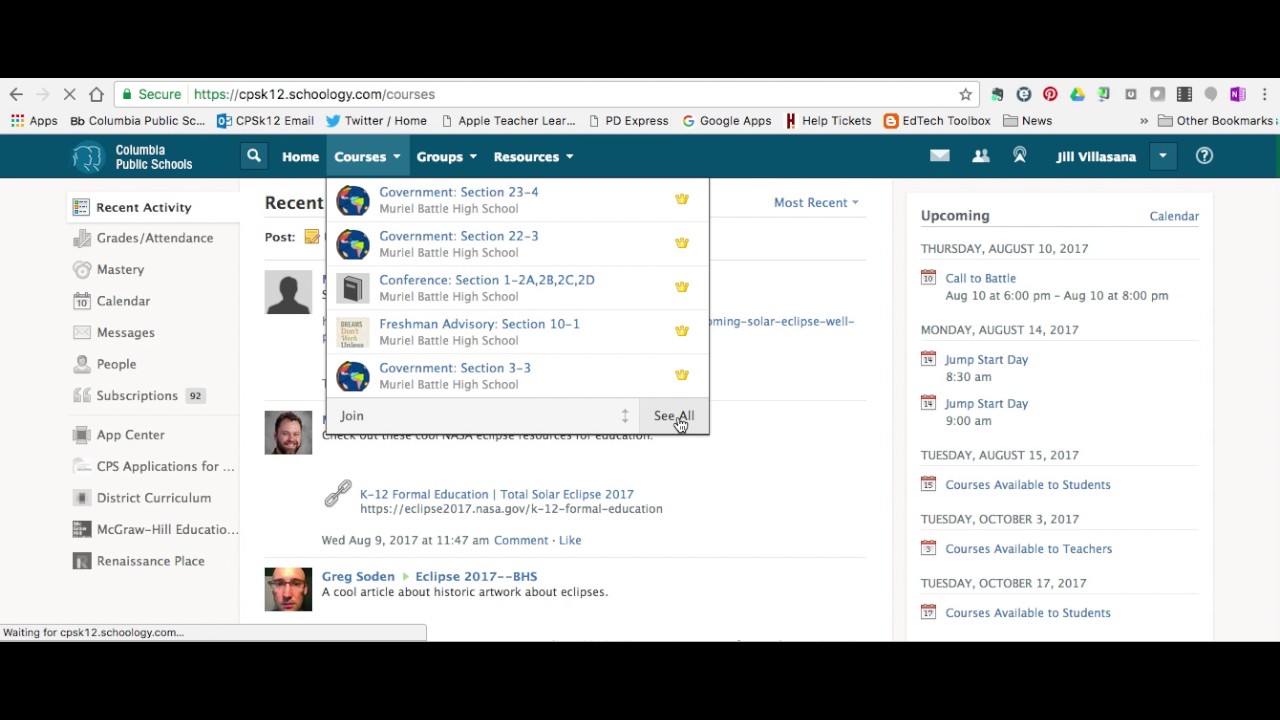Open the account dropdown arrow next to Jill Villasana

pyautogui.click(x=1163, y=156)
